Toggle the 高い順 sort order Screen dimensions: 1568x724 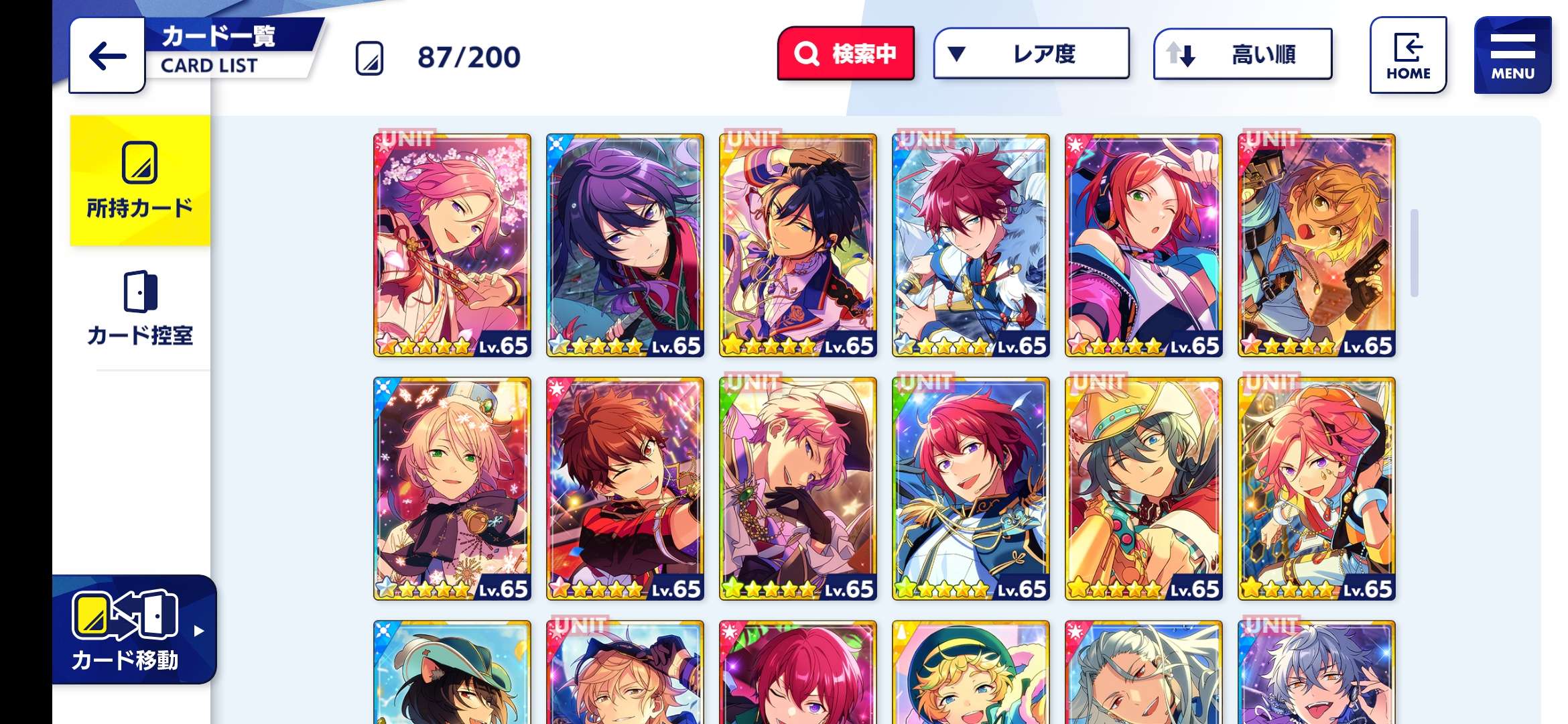1242,54
